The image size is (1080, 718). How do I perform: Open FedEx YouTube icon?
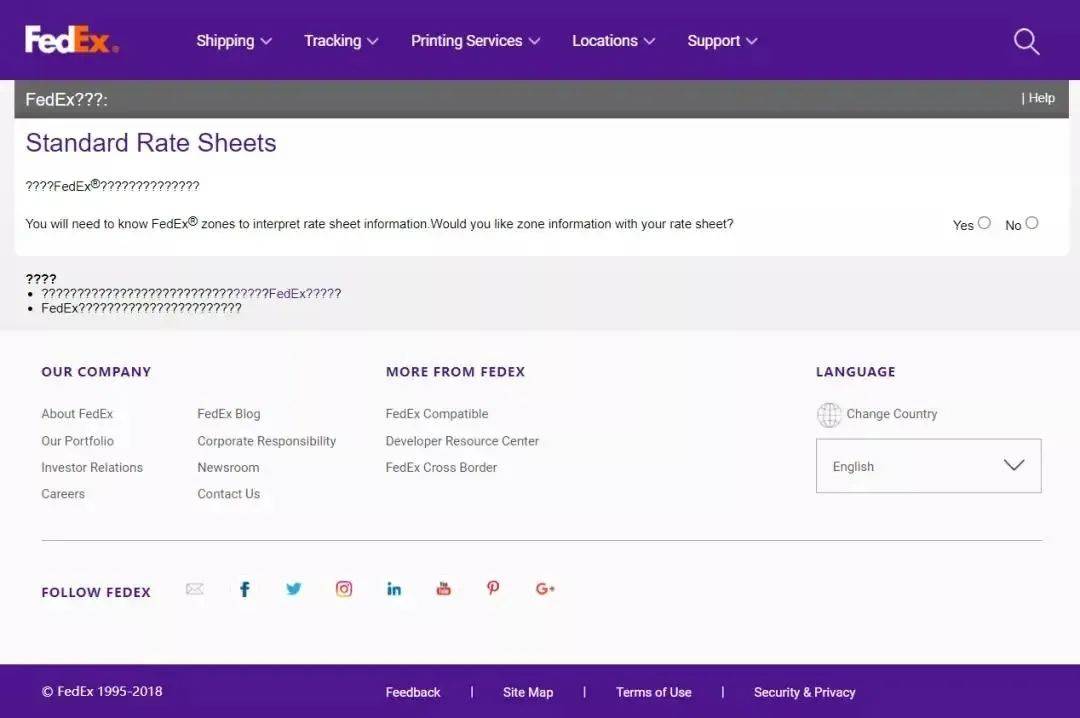tap(444, 588)
